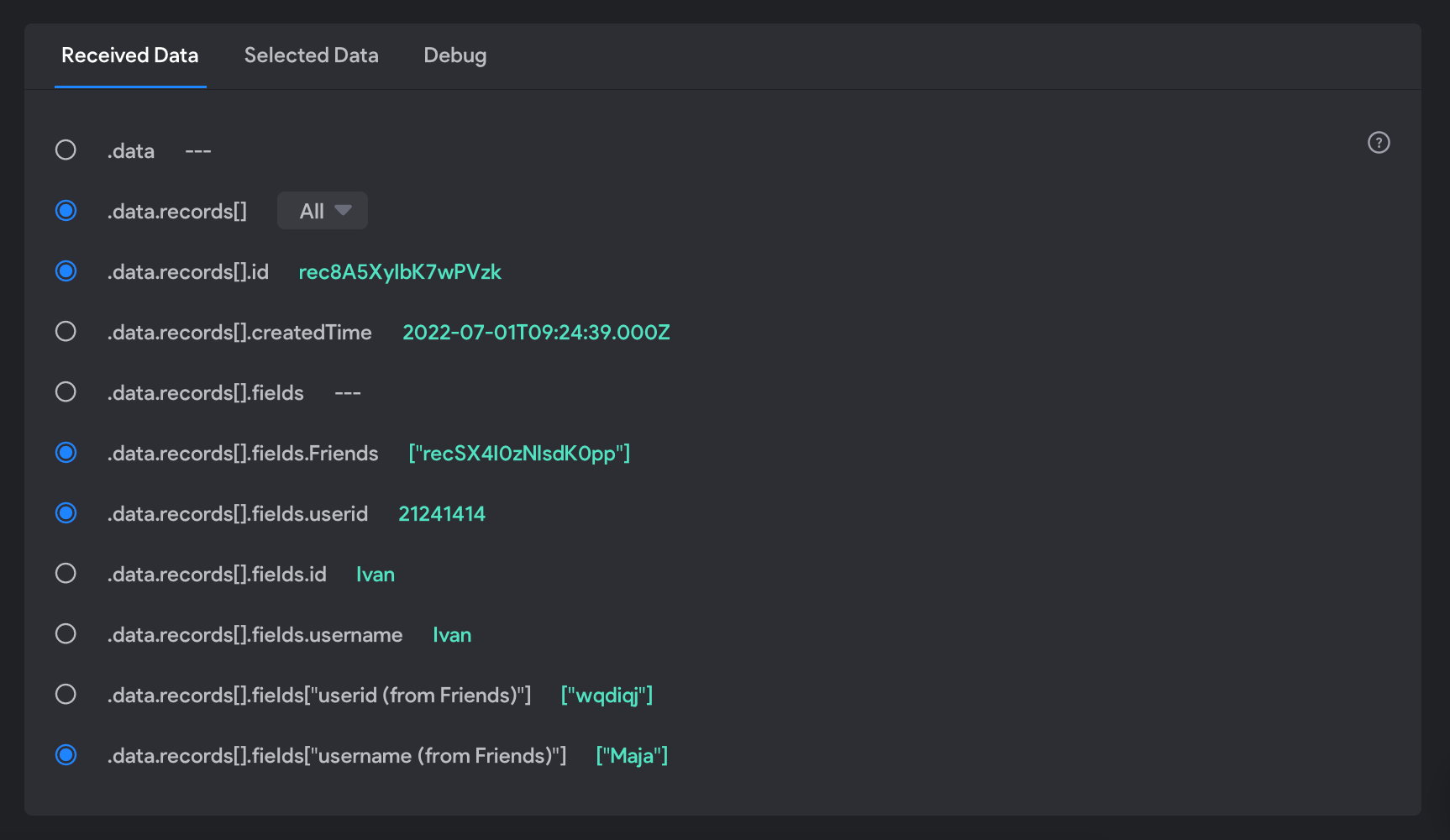Click the value ["wqdiqj"]

[x=607, y=696]
